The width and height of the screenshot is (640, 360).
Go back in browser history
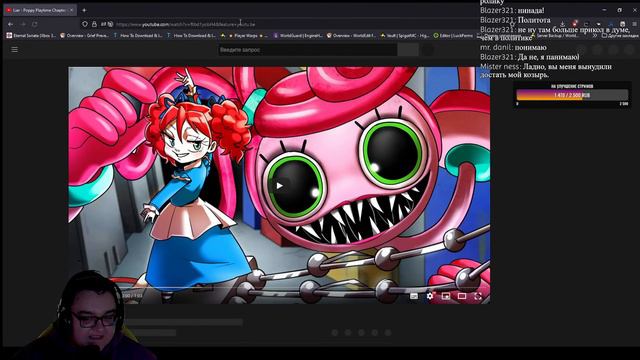11,24
